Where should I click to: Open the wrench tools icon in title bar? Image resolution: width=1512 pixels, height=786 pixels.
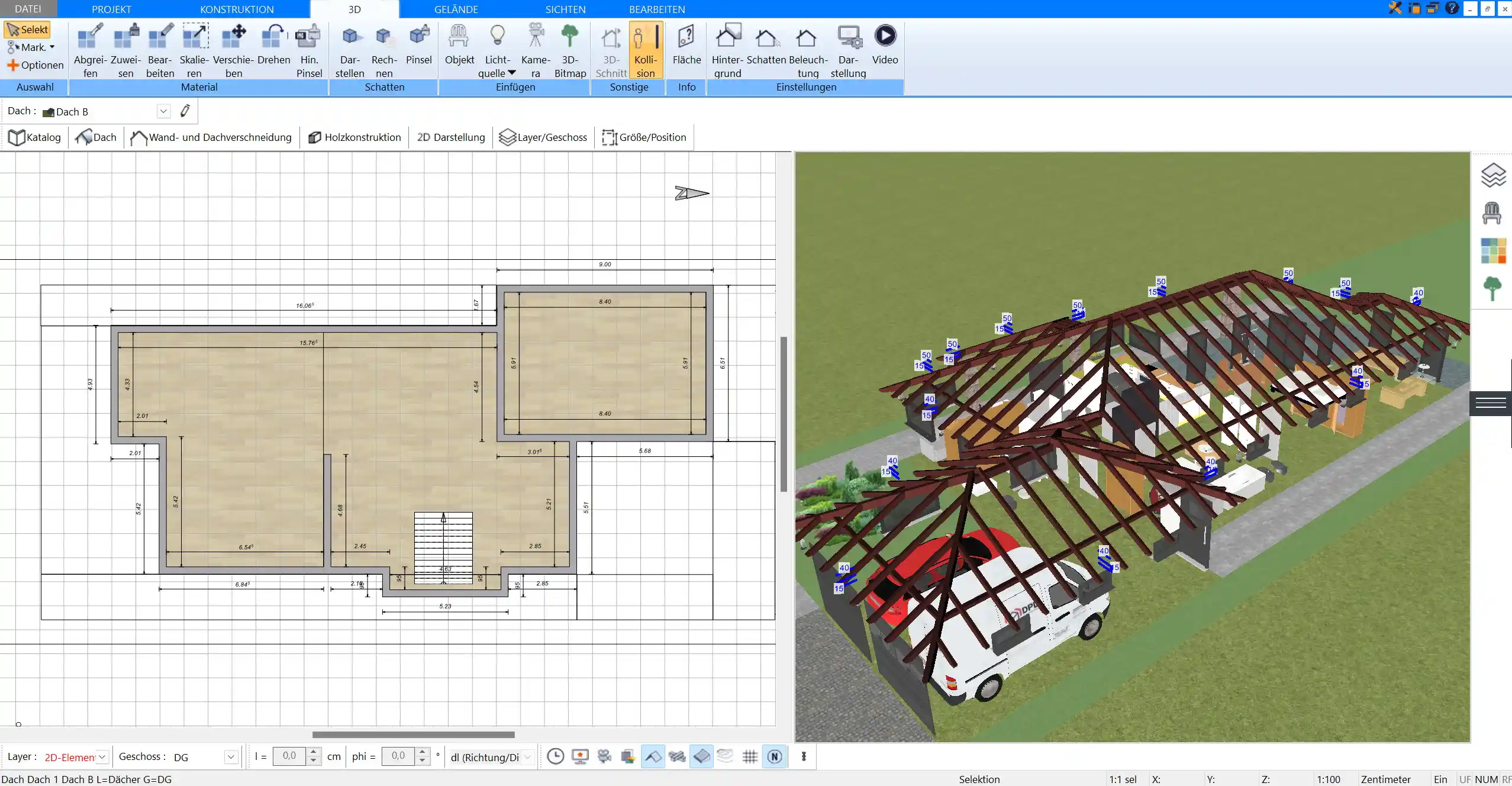[x=1395, y=8]
